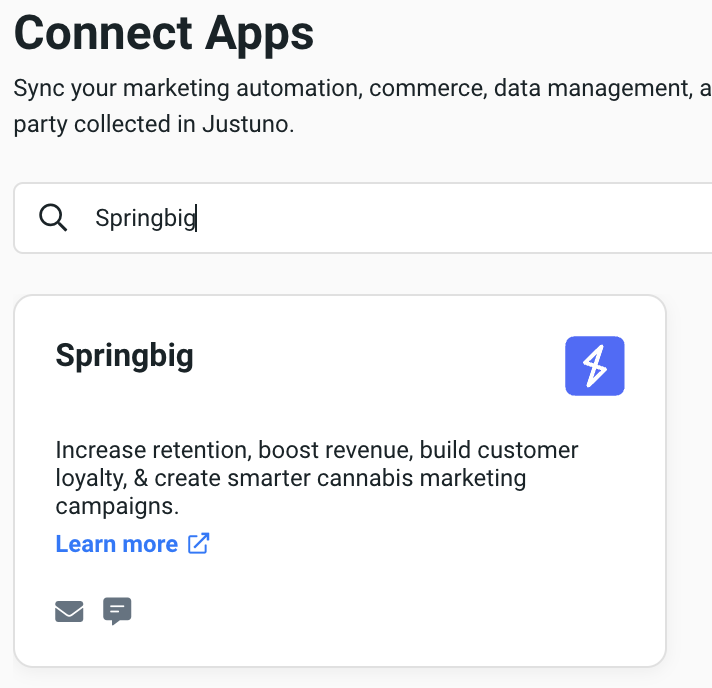This screenshot has height=688, width=712.
Task: Click empty space right of search text
Action: [450, 218]
